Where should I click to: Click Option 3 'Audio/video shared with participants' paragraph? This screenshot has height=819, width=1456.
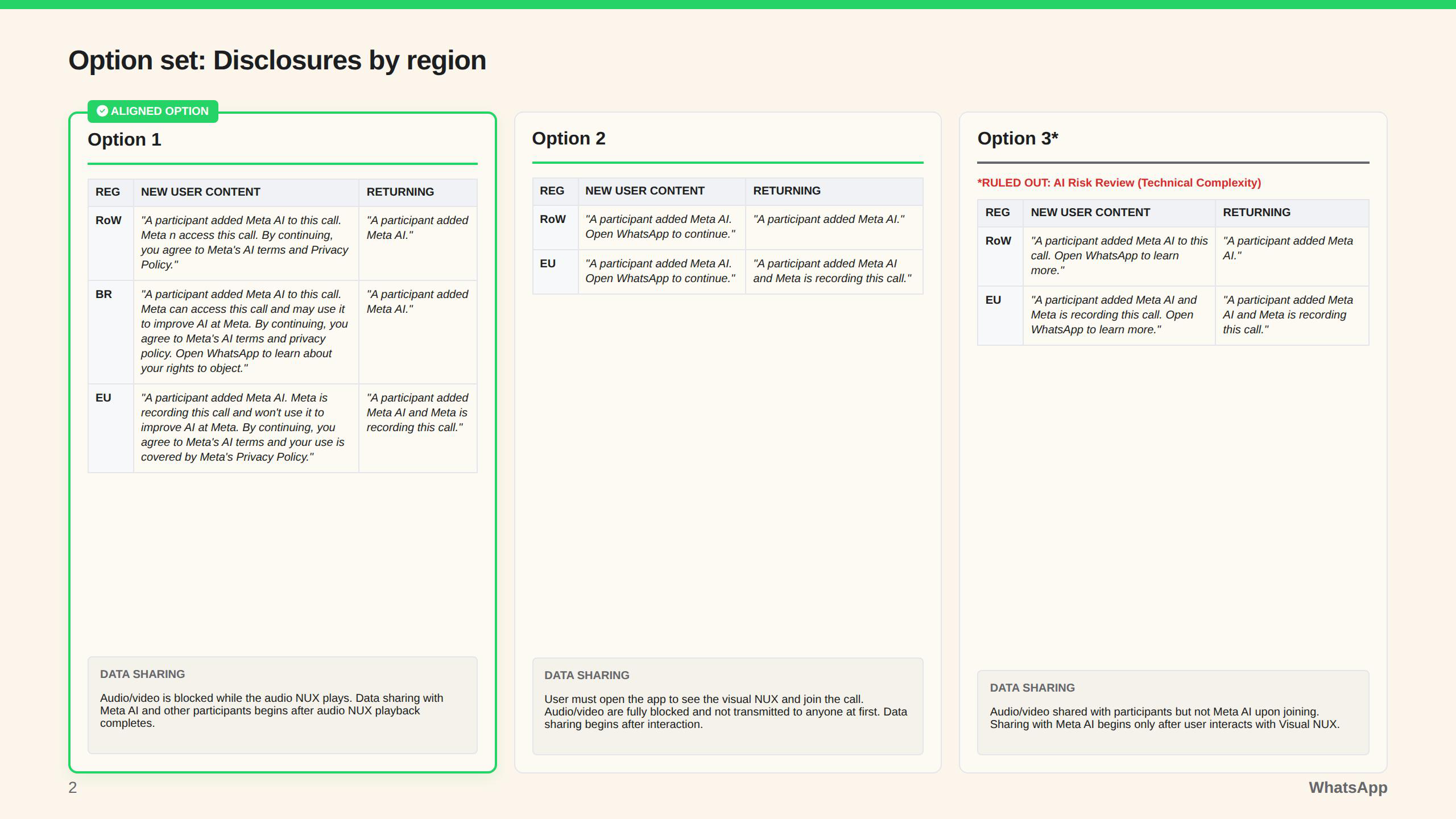tap(1165, 718)
